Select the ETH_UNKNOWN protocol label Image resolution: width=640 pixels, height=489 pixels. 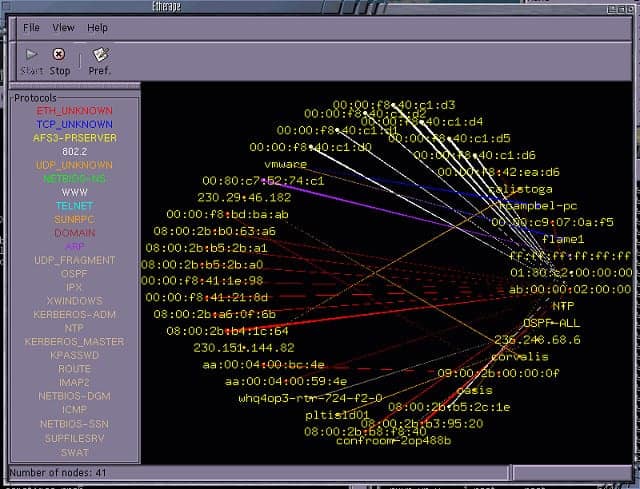pyautogui.click(x=74, y=111)
